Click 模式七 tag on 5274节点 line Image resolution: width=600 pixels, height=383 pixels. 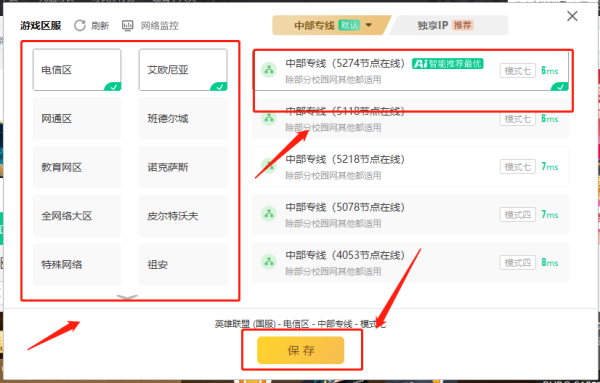click(x=517, y=71)
